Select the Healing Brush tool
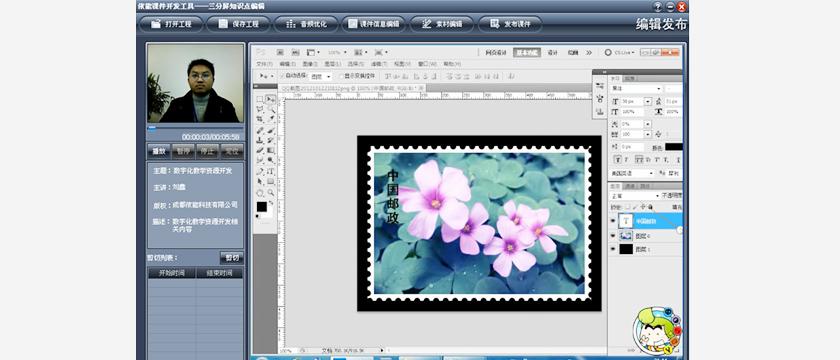 coord(260,130)
